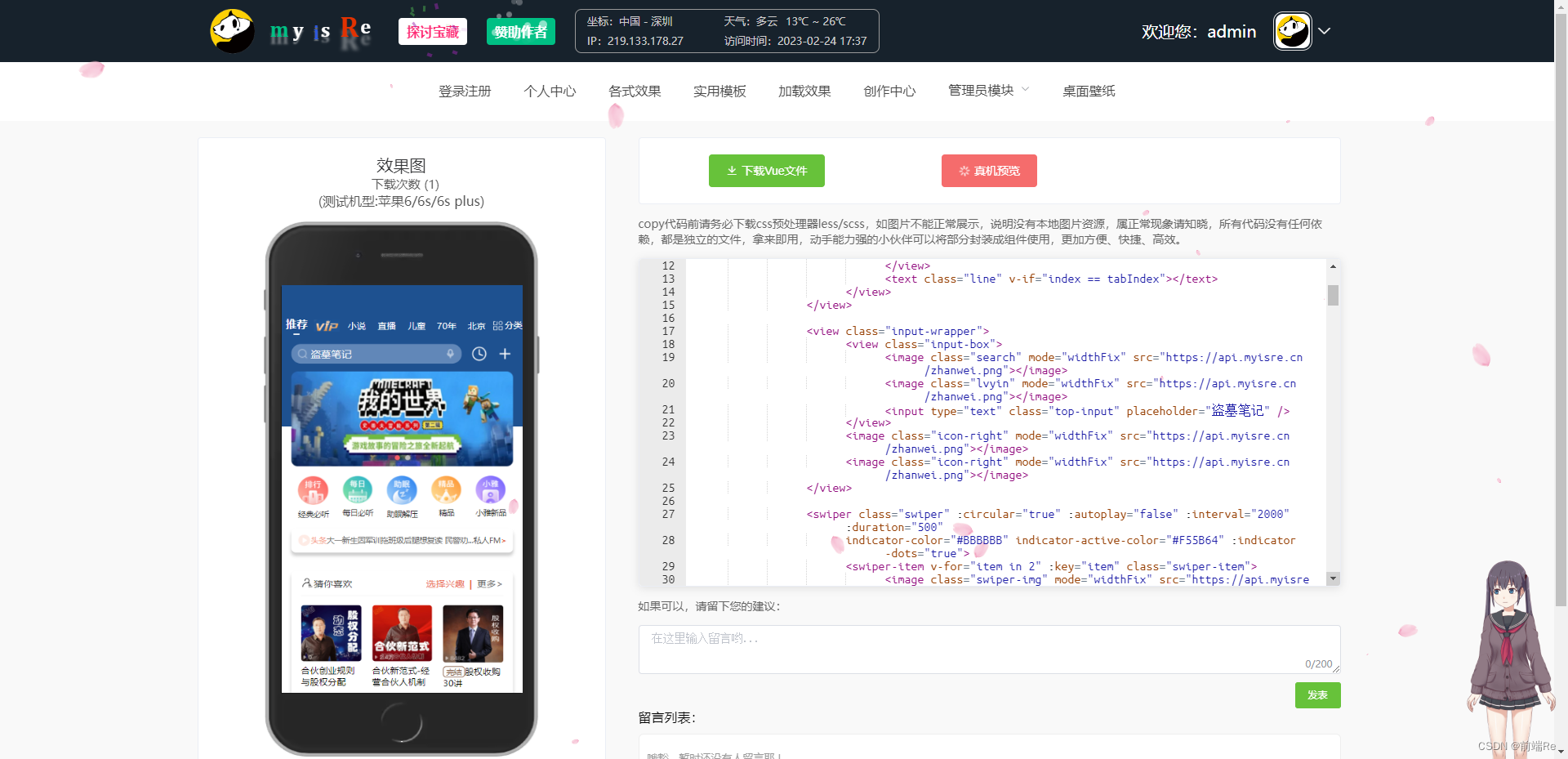Viewport: 1568px width, 759px height.
Task: Open 股权收购30讲 cover thumbnail
Action: pos(473,633)
